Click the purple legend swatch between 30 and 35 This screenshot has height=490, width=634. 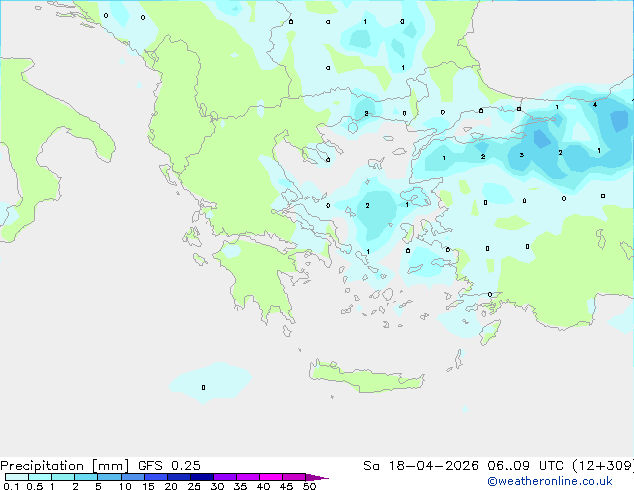(224, 477)
